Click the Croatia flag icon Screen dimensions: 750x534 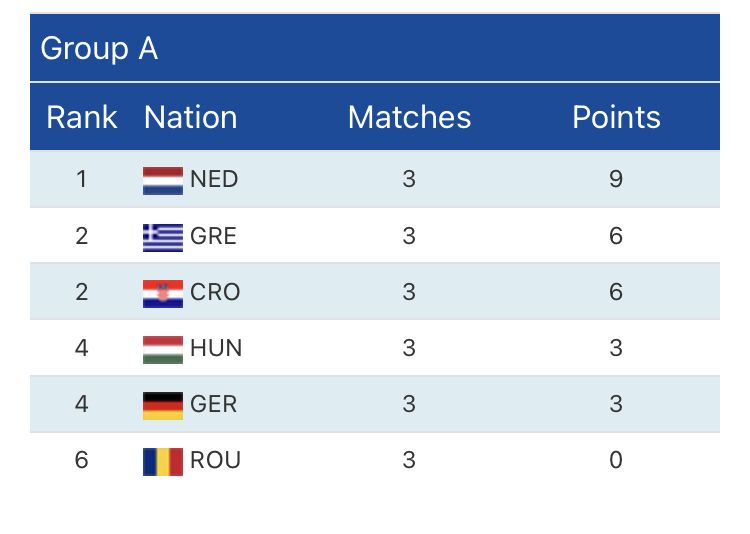coord(163,292)
